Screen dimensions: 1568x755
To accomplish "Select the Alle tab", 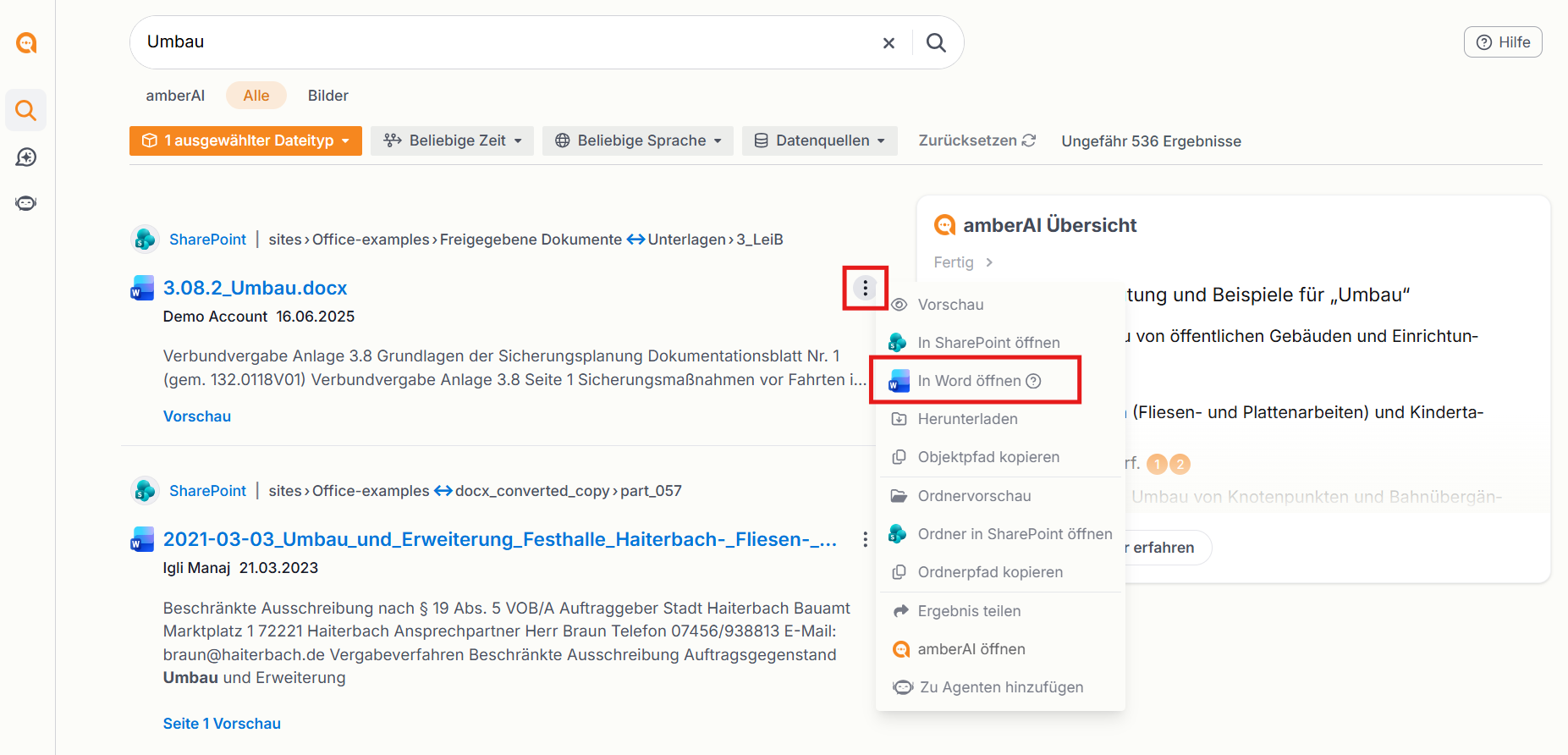I will tap(256, 96).
